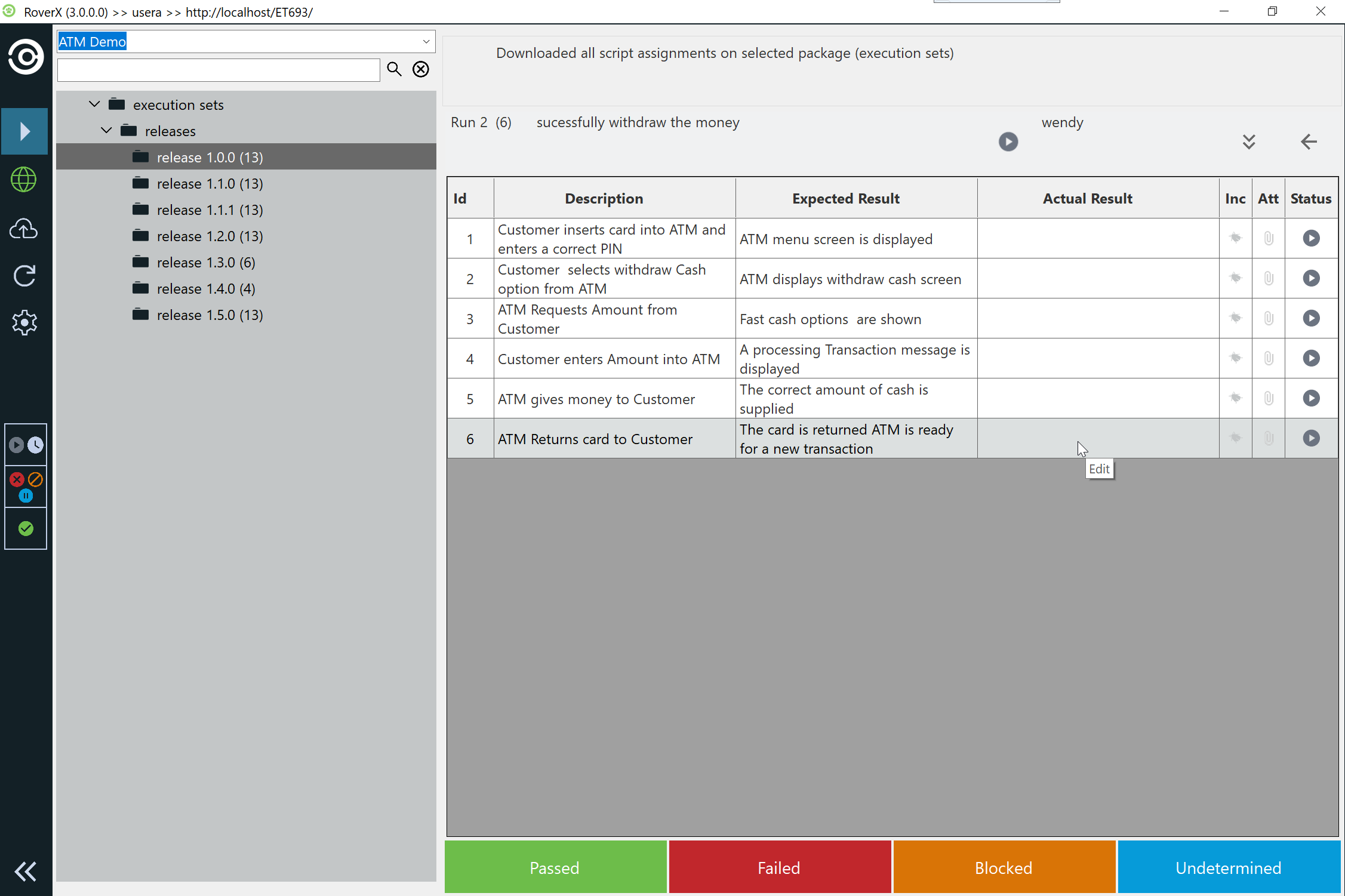Select release 1.5.0 (13) folder
The width and height of the screenshot is (1345, 896).
(x=209, y=315)
